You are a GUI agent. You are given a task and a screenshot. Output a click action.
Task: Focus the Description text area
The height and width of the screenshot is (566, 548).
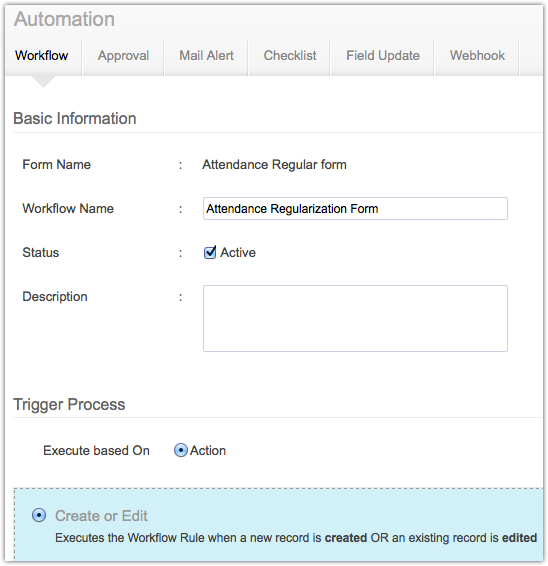(355, 318)
